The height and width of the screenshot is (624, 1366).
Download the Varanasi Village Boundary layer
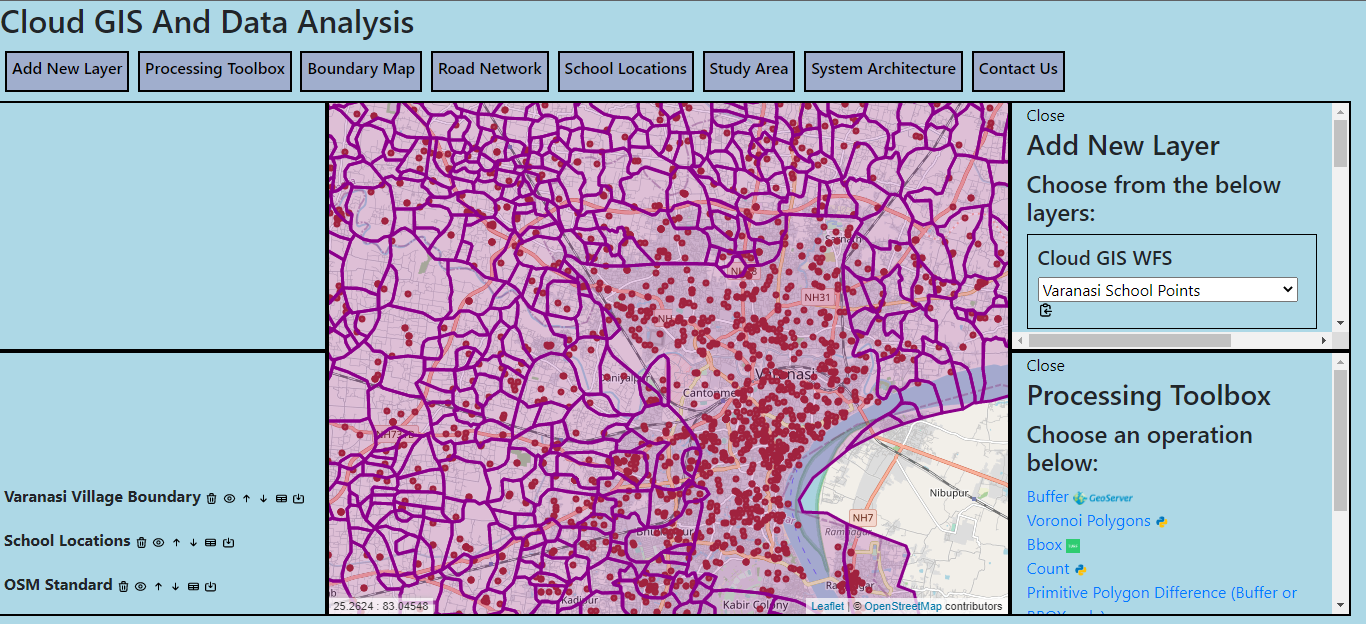[x=298, y=498]
